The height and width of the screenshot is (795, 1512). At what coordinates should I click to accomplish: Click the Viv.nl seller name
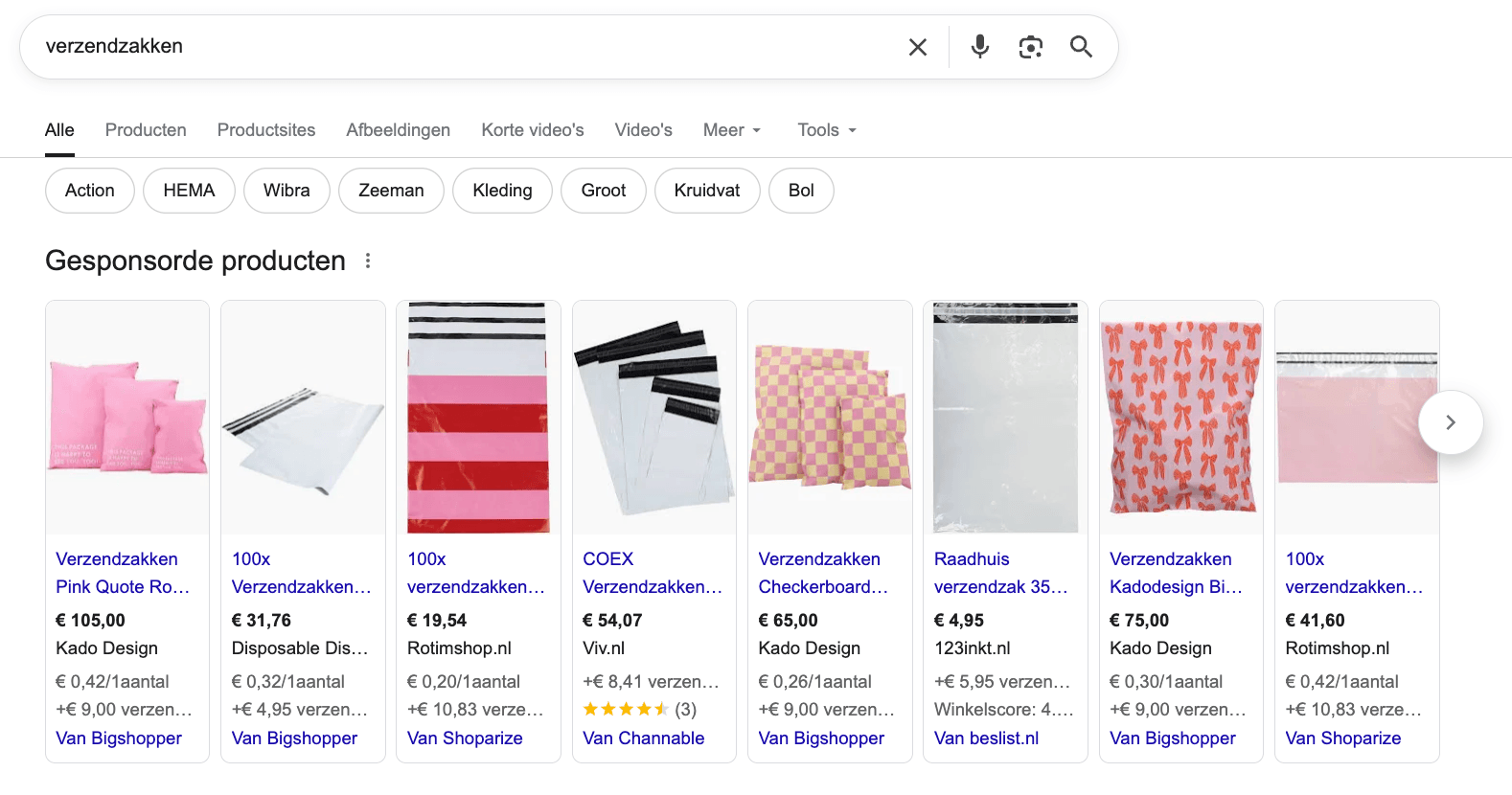click(604, 648)
